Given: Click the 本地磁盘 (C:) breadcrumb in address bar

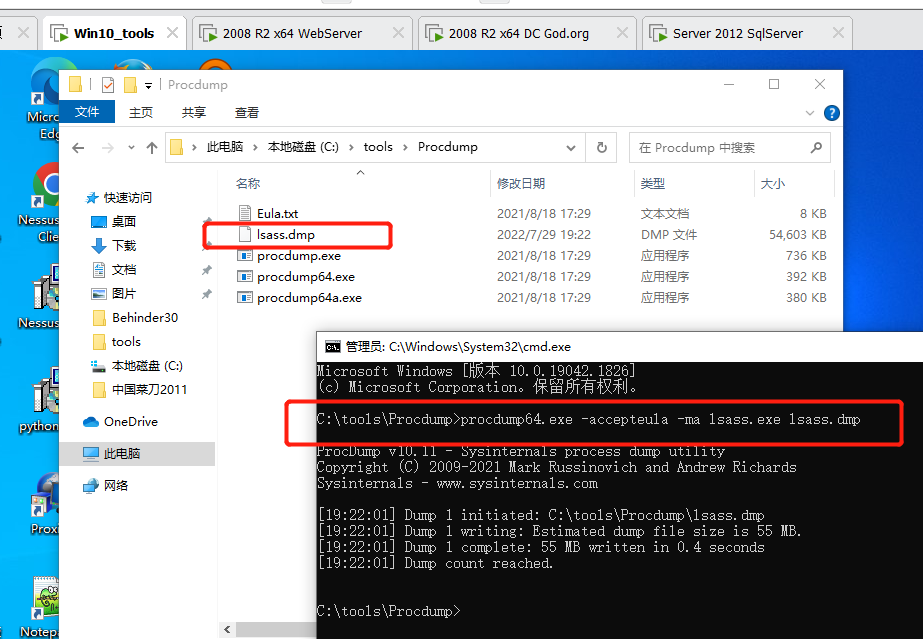Looking at the screenshot, I should [x=302, y=147].
